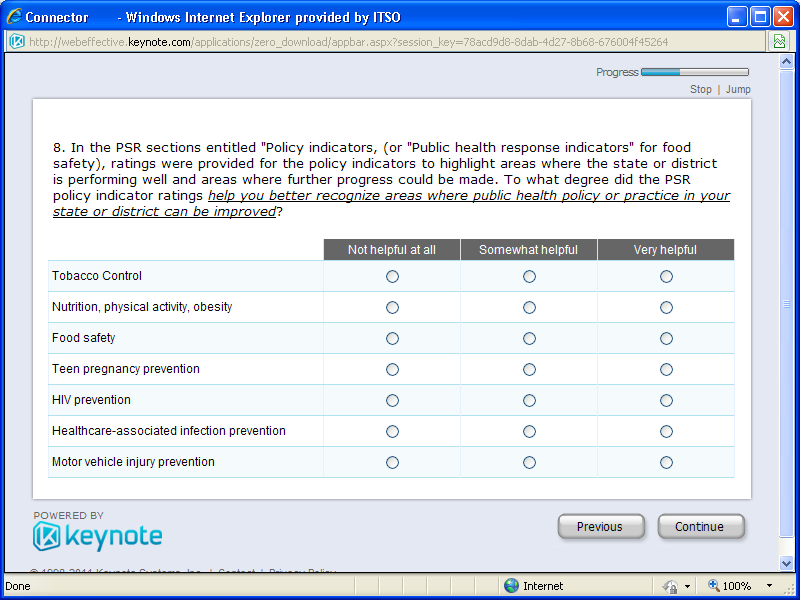This screenshot has height=600, width=800.
Task: Click the 'HIV prevention' row label
Action: 91,400
